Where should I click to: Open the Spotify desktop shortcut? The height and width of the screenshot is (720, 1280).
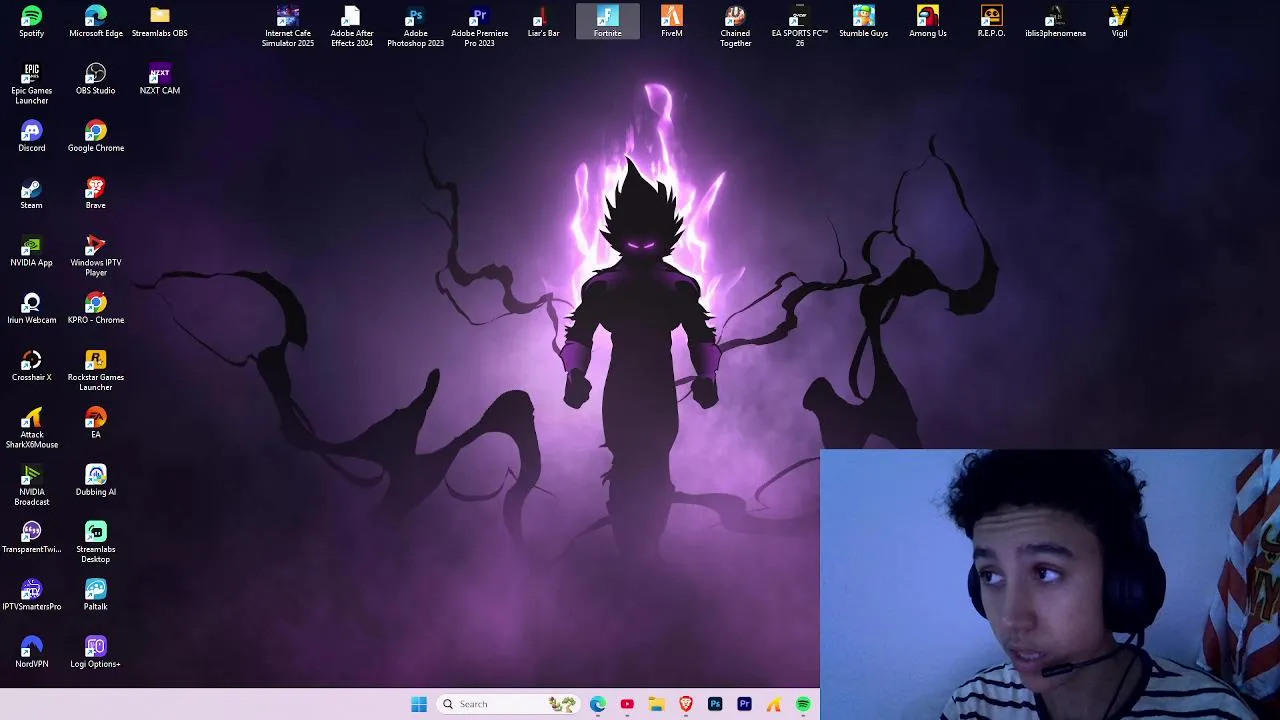(x=31, y=22)
